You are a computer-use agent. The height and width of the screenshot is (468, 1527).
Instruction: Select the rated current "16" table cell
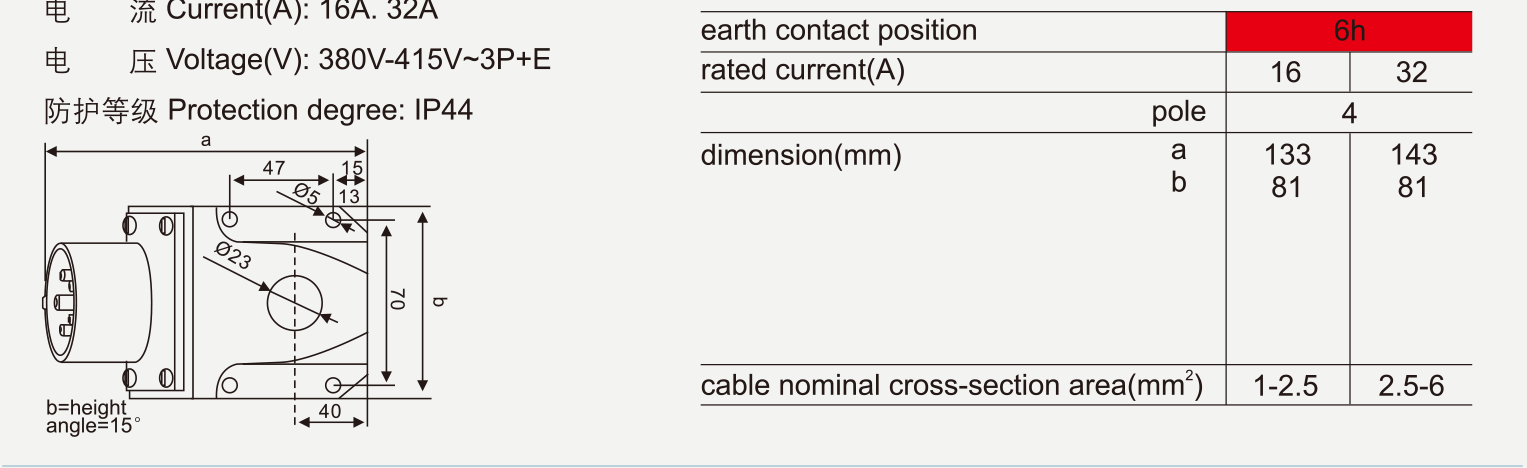coord(1286,72)
